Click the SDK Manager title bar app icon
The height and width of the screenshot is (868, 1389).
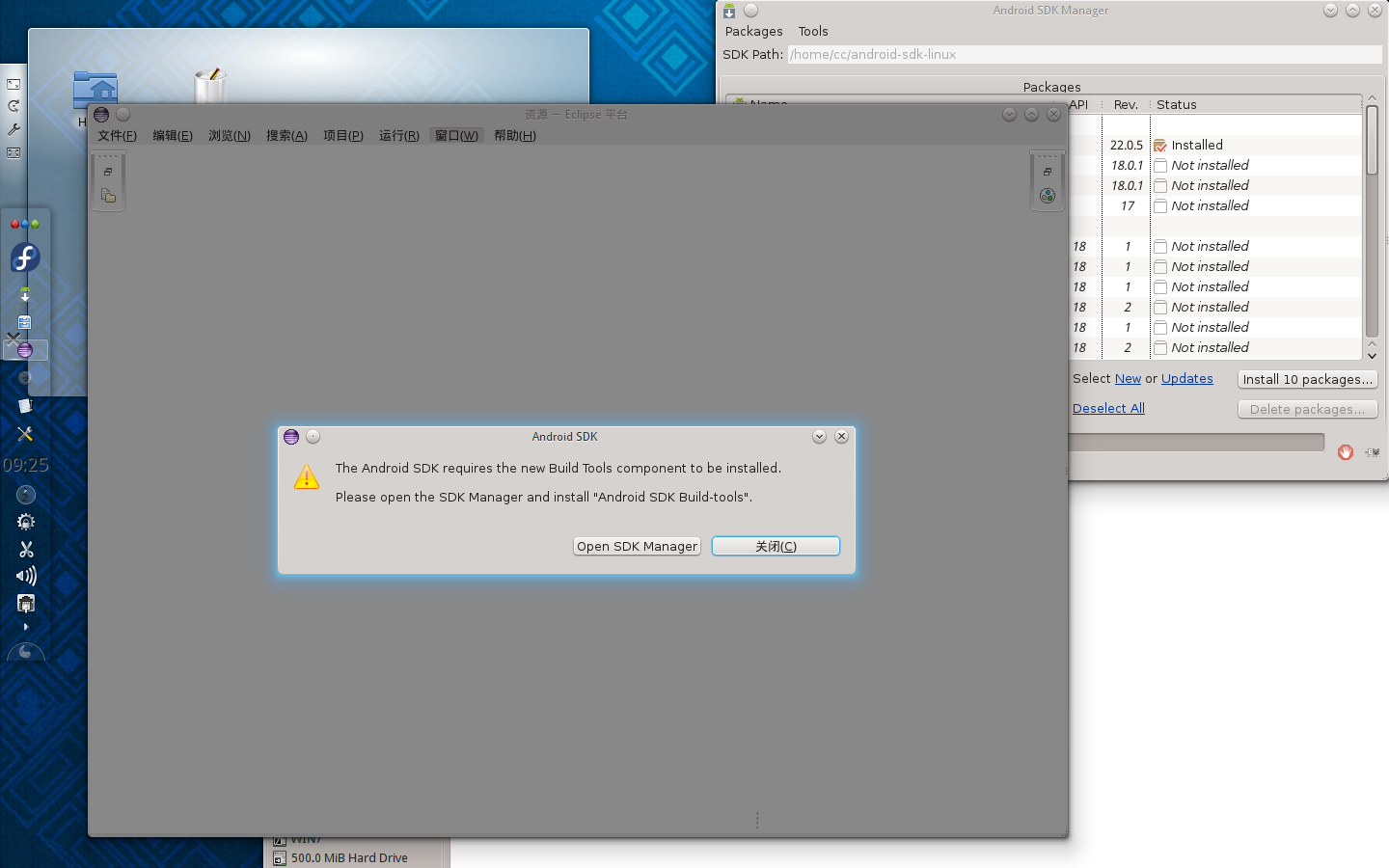click(729, 11)
